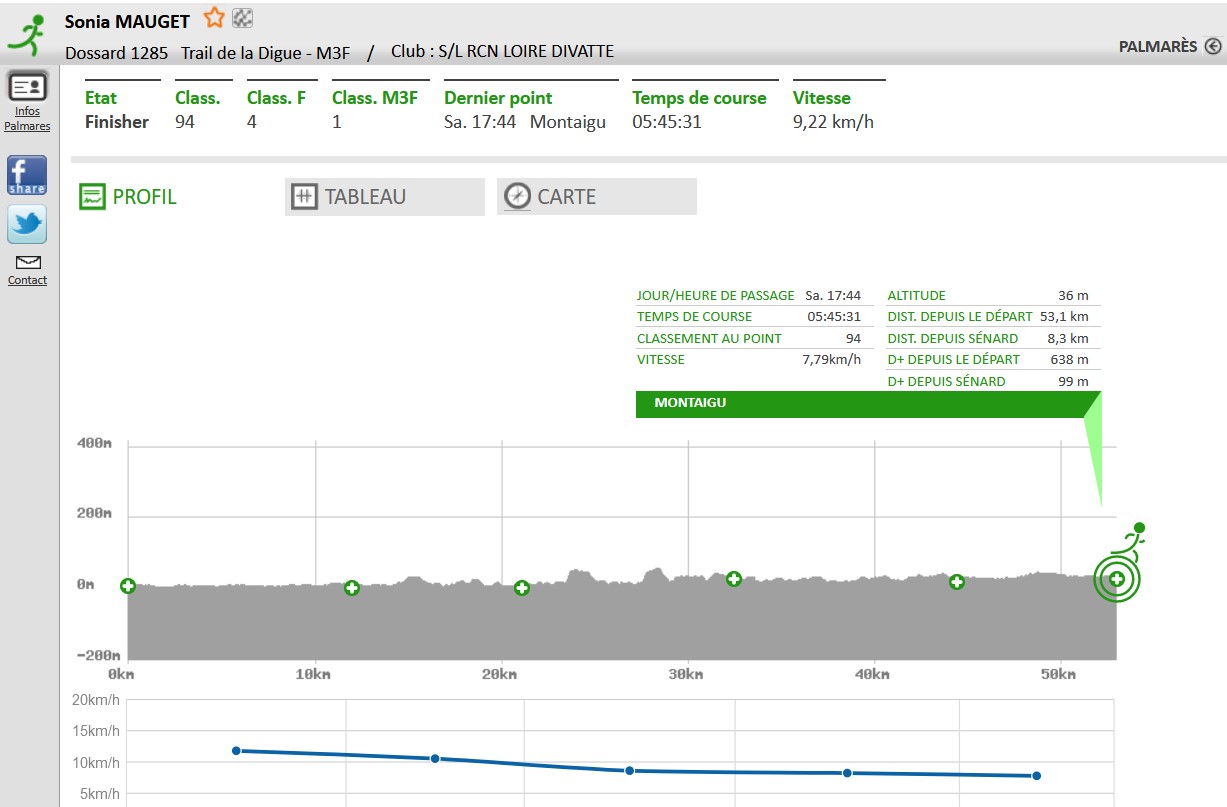Click the checkered finish flag icon
Image resolution: width=1227 pixels, height=807 pixels.
point(242,18)
